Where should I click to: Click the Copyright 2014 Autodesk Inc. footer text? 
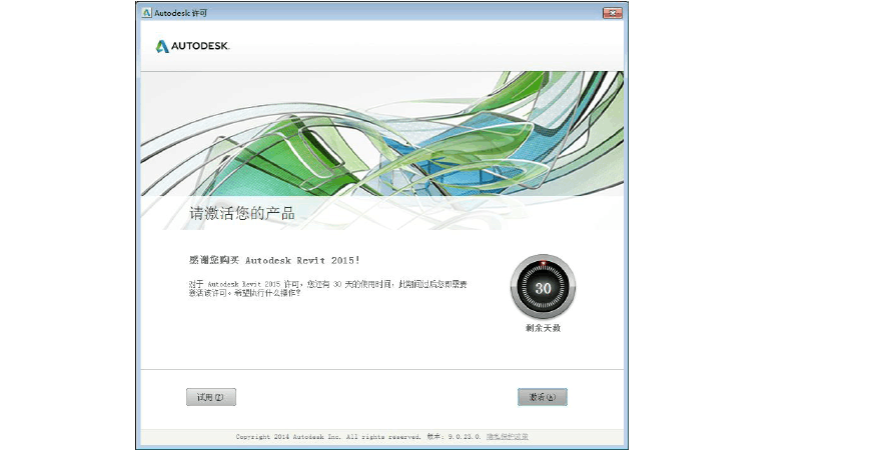click(329, 436)
